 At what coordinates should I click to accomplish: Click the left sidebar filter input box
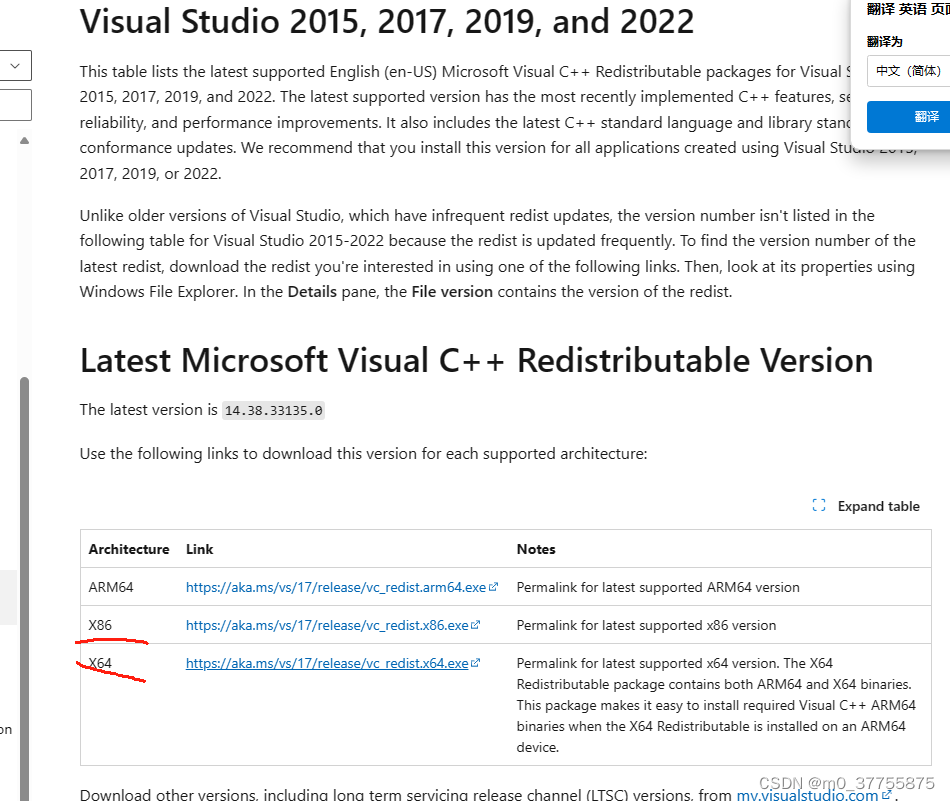pyautogui.click(x=15, y=105)
